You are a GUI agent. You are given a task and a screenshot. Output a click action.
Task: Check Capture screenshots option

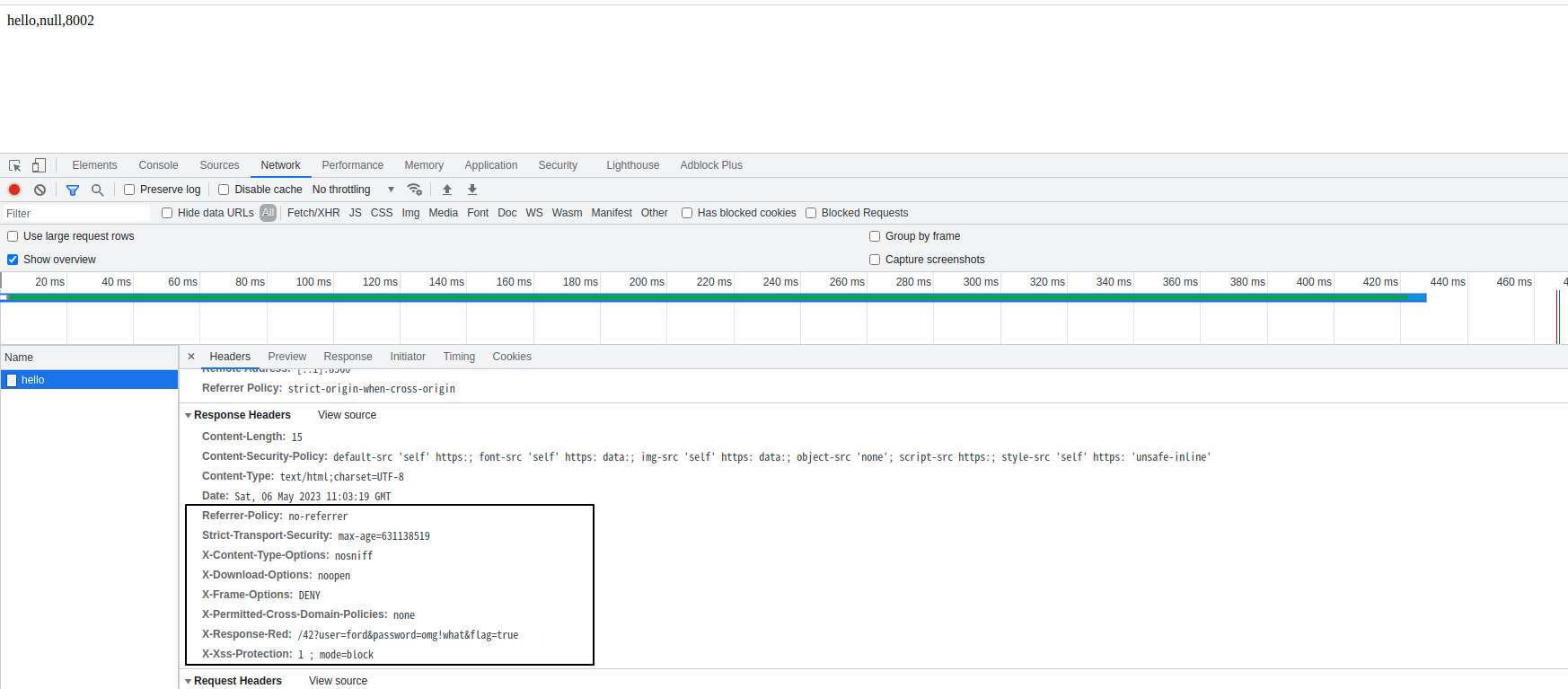pos(875,260)
